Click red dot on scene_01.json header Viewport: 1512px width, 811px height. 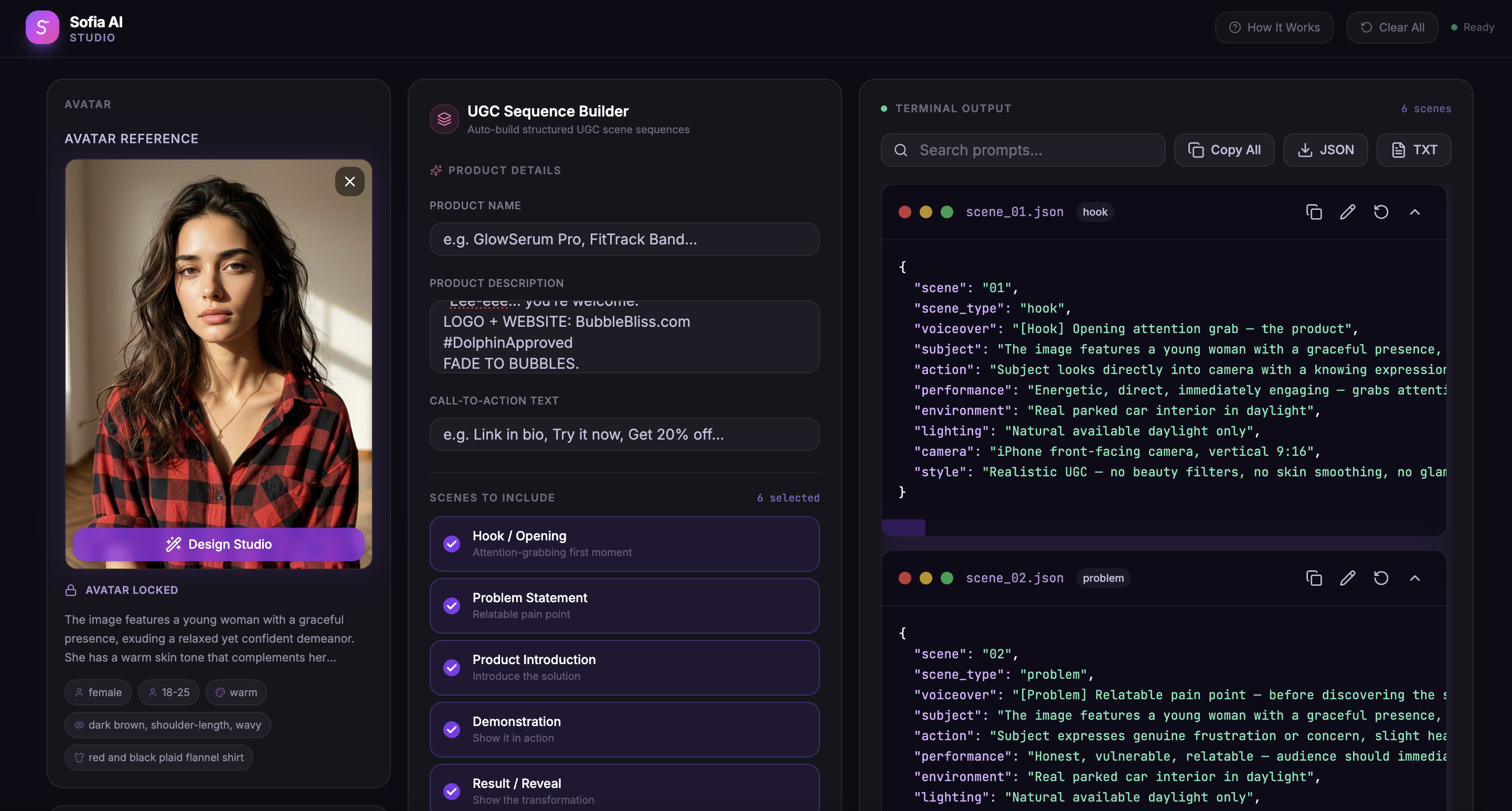point(904,212)
